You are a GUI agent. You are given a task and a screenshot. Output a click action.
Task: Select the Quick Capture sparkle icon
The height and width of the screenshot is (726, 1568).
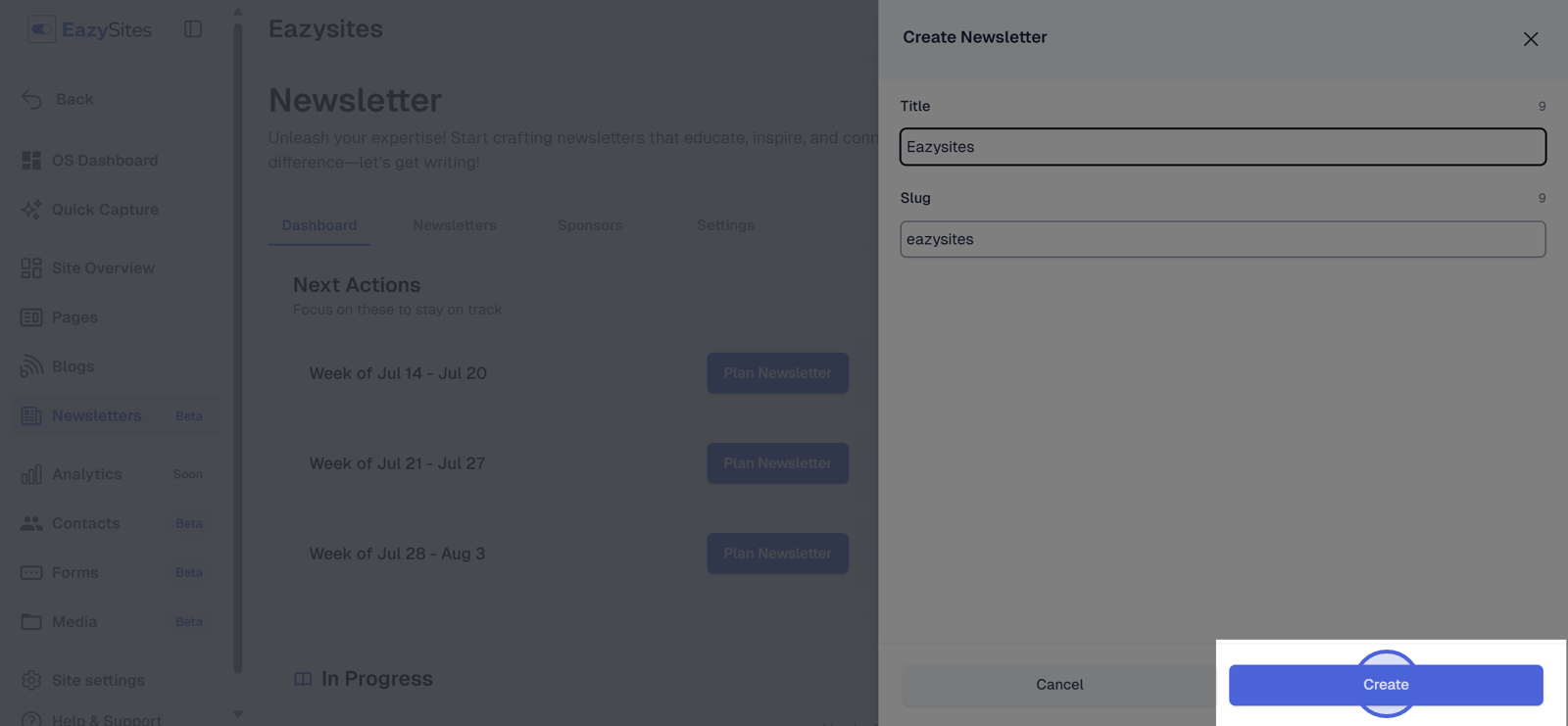(31, 209)
